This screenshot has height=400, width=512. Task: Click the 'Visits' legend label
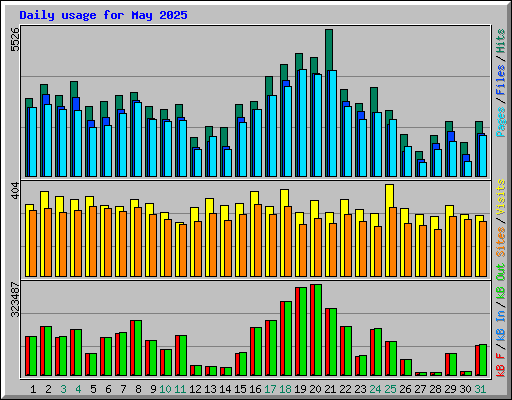[501, 197]
